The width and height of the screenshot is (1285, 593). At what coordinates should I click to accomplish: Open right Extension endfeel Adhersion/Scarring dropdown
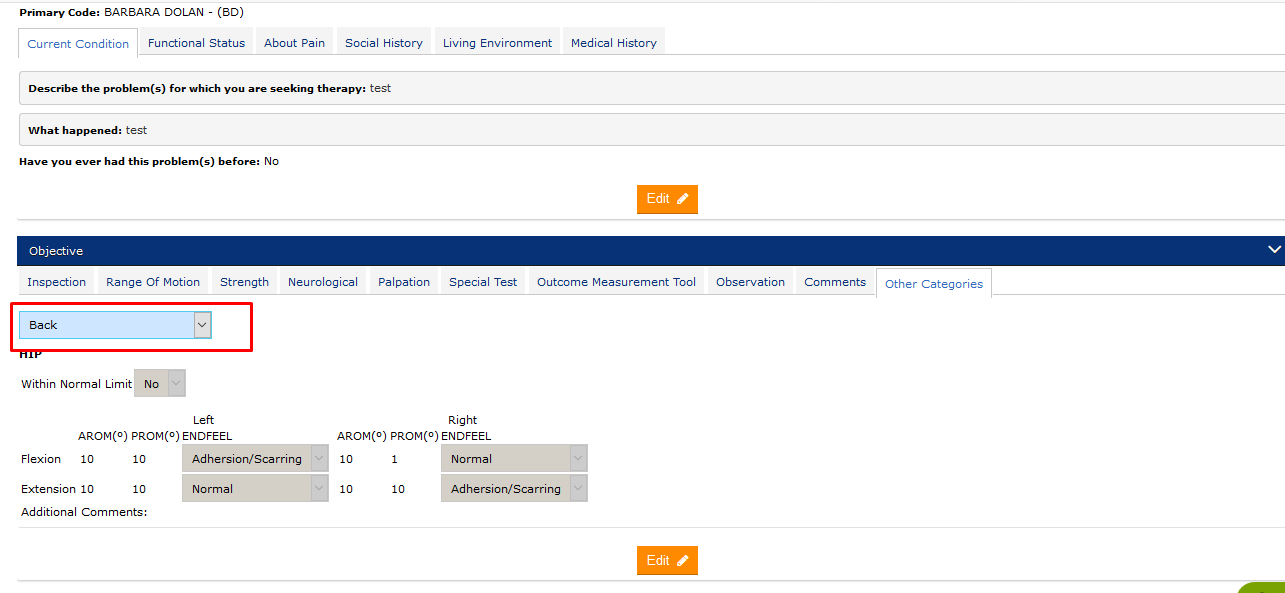(x=513, y=489)
